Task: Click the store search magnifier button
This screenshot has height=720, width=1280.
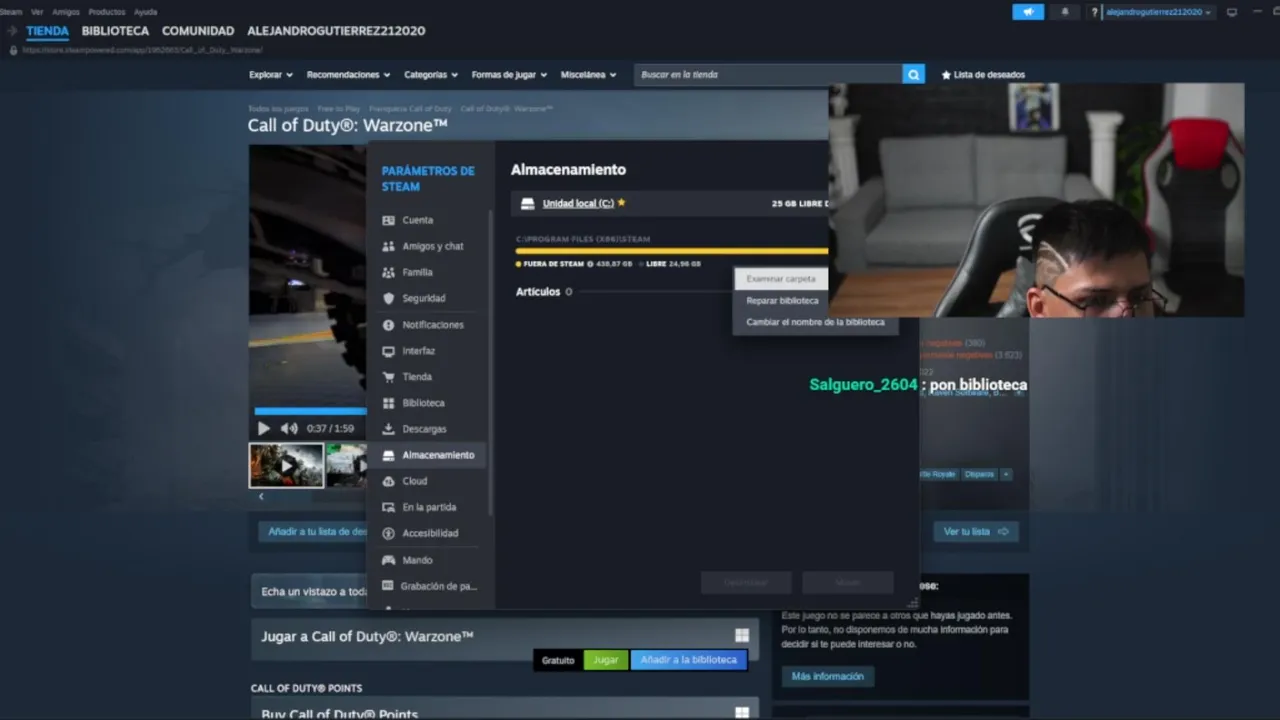Action: click(x=912, y=74)
